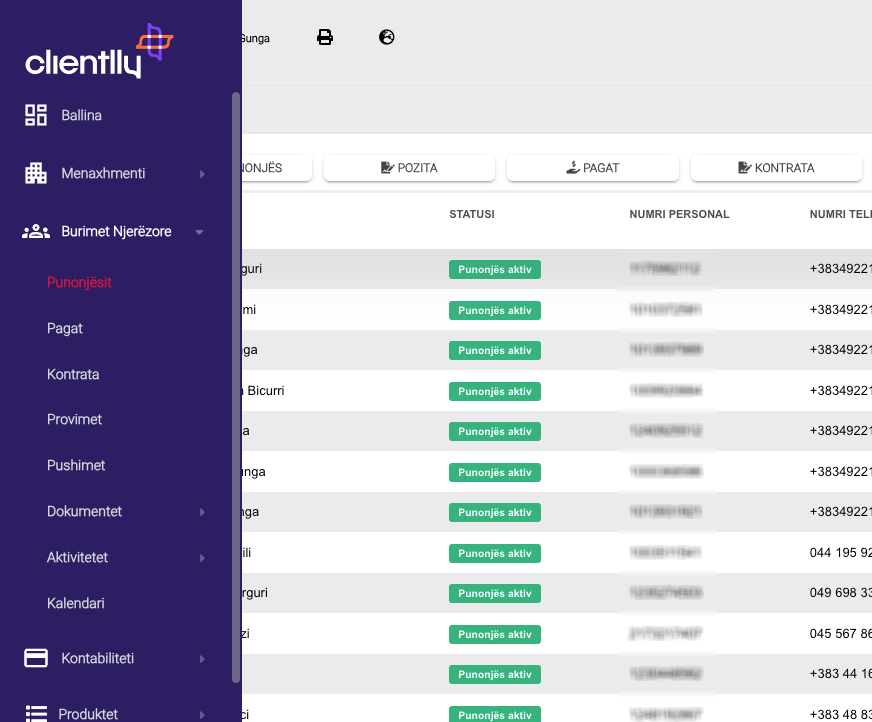Click the Ballina dashboard icon
The height and width of the screenshot is (722, 872).
pos(36,115)
